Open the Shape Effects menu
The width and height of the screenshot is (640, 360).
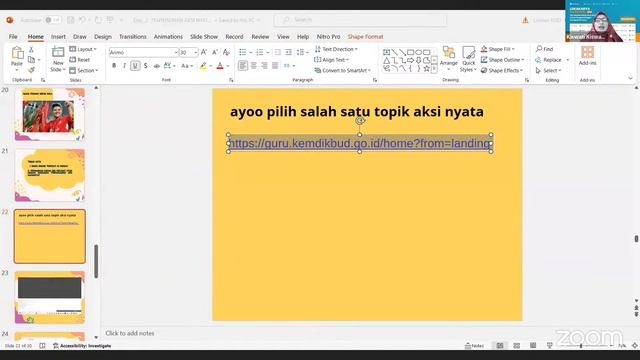coord(502,71)
